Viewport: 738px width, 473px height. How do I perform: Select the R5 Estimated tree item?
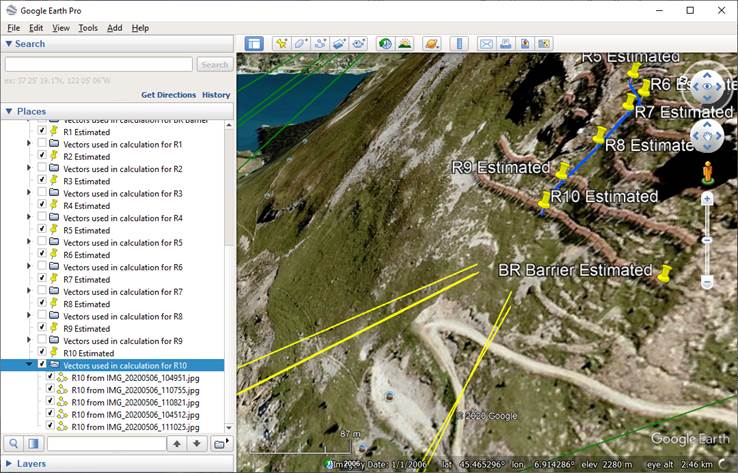click(86, 230)
